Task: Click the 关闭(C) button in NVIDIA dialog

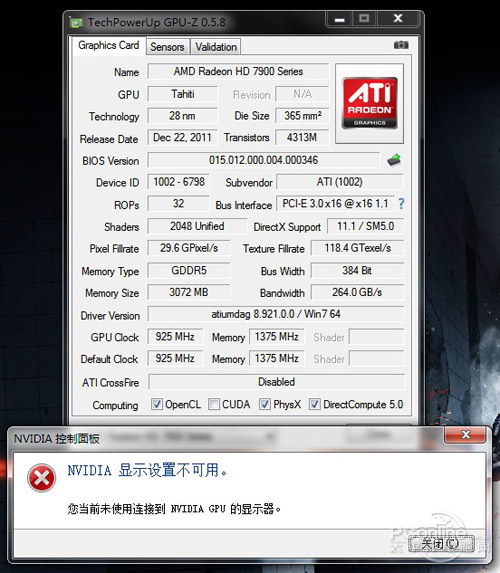Action: 441,544
